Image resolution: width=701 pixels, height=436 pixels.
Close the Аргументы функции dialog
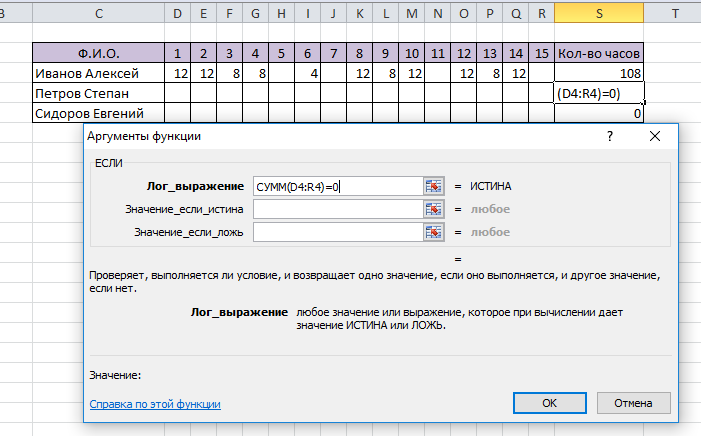click(655, 136)
